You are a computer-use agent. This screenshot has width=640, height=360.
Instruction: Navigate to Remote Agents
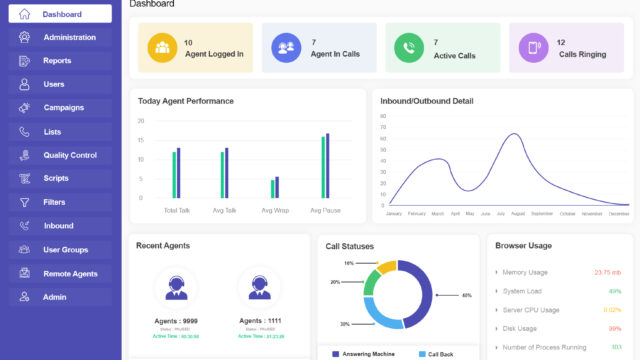[x=60, y=273]
